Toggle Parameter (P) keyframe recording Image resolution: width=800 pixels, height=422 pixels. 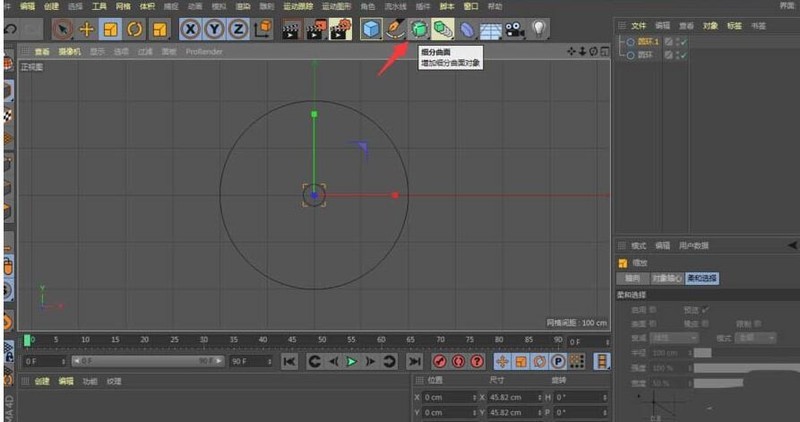[x=558, y=361]
